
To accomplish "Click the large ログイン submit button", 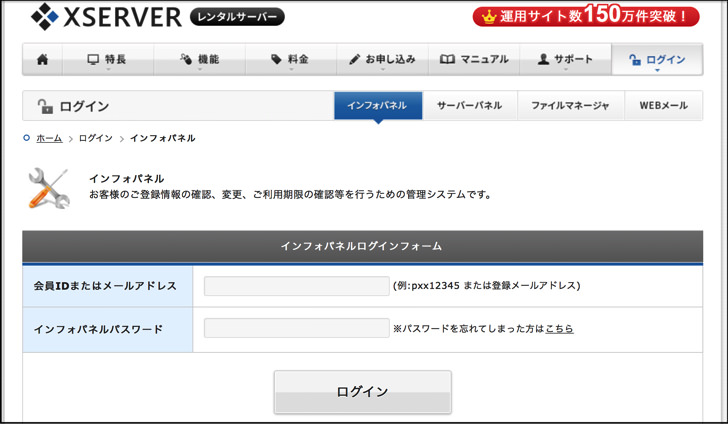I will point(363,392).
